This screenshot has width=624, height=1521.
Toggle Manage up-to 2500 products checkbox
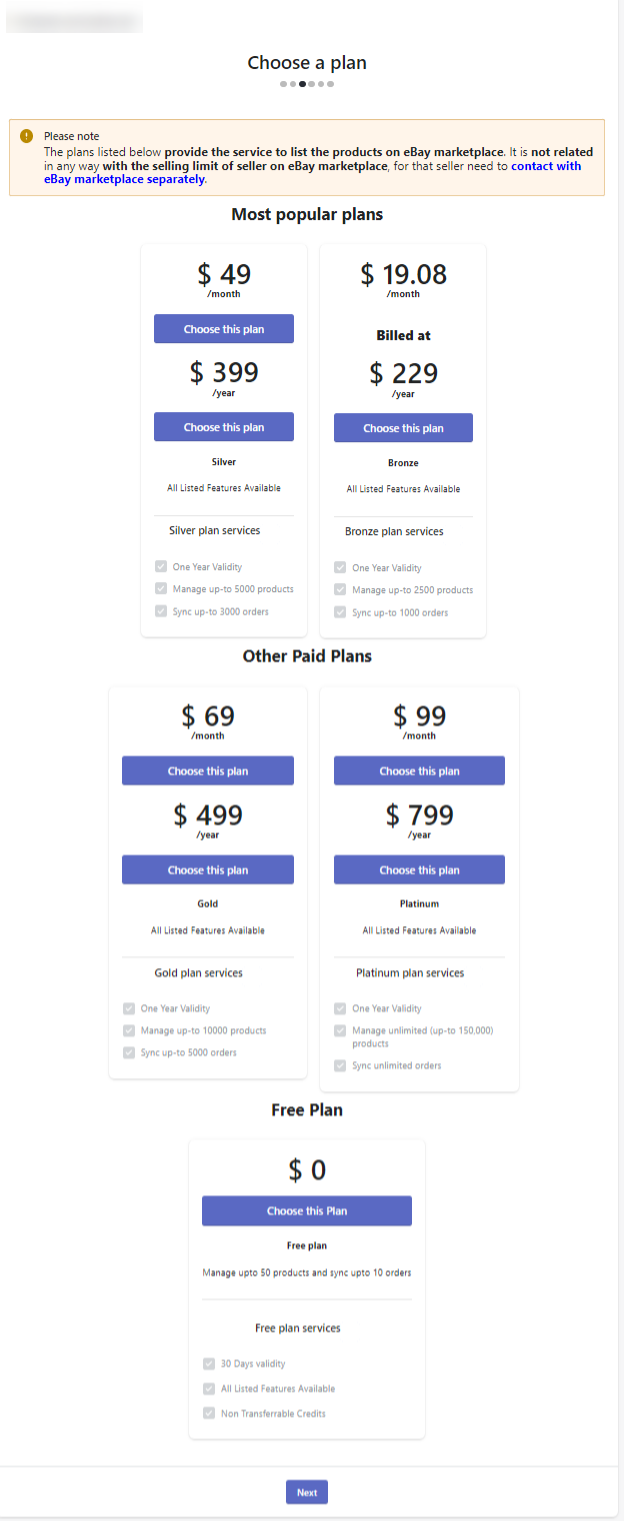tap(340, 590)
